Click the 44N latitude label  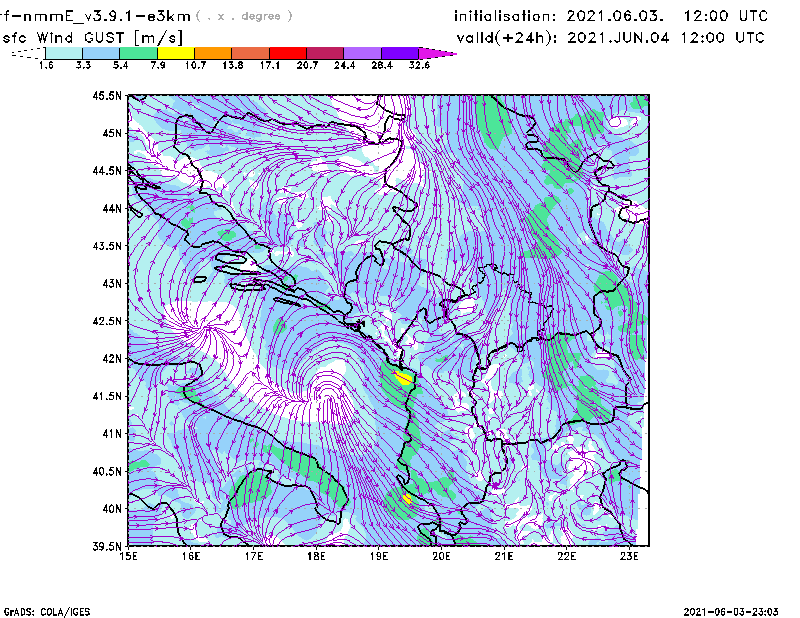tap(112, 208)
